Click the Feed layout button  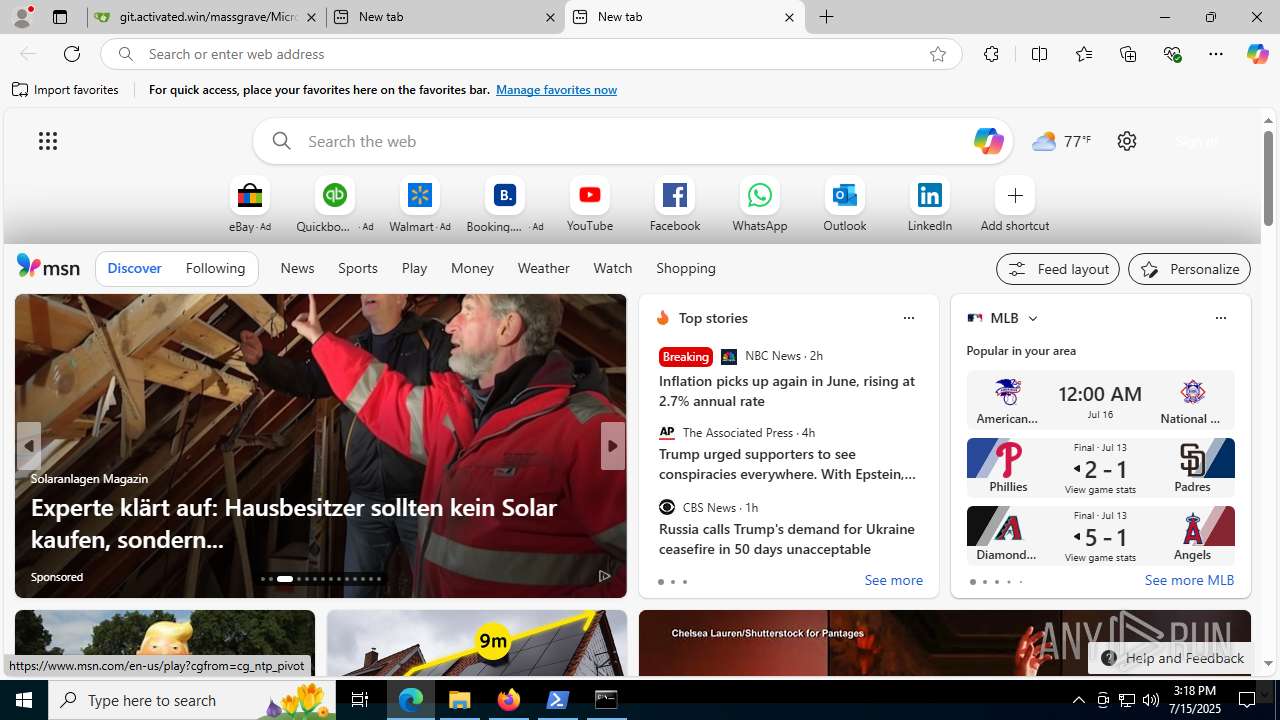(x=1057, y=269)
